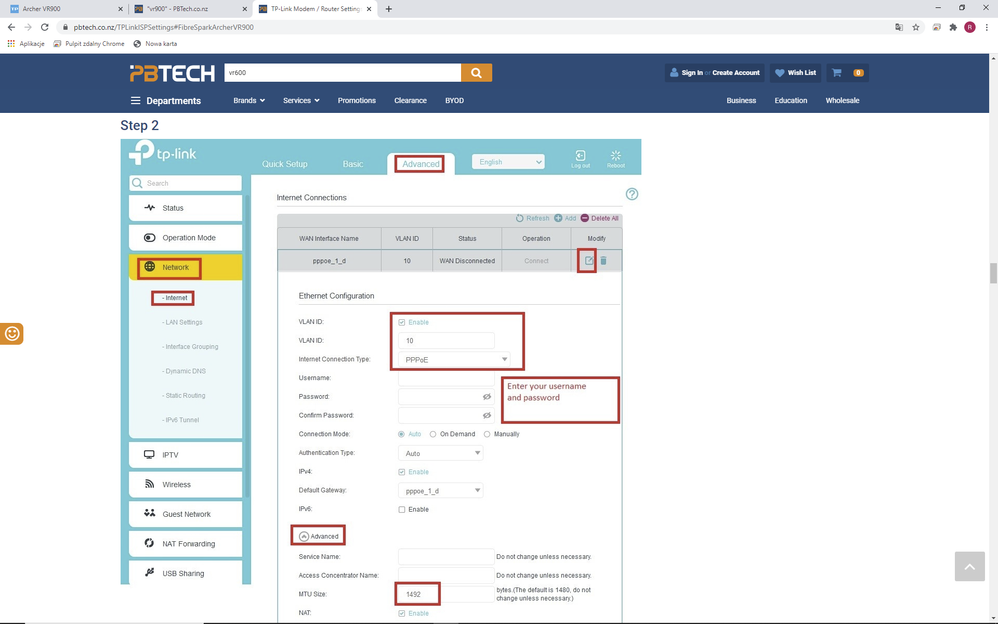Image resolution: width=998 pixels, height=624 pixels.
Task: Click the orange smiley feedback icon
Action: pyautogui.click(x=12, y=334)
